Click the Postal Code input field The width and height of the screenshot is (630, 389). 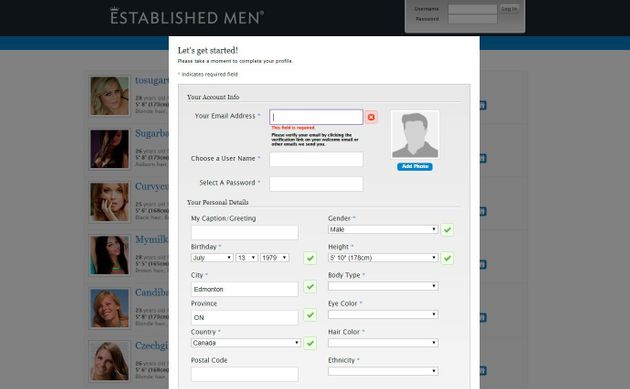[245, 374]
